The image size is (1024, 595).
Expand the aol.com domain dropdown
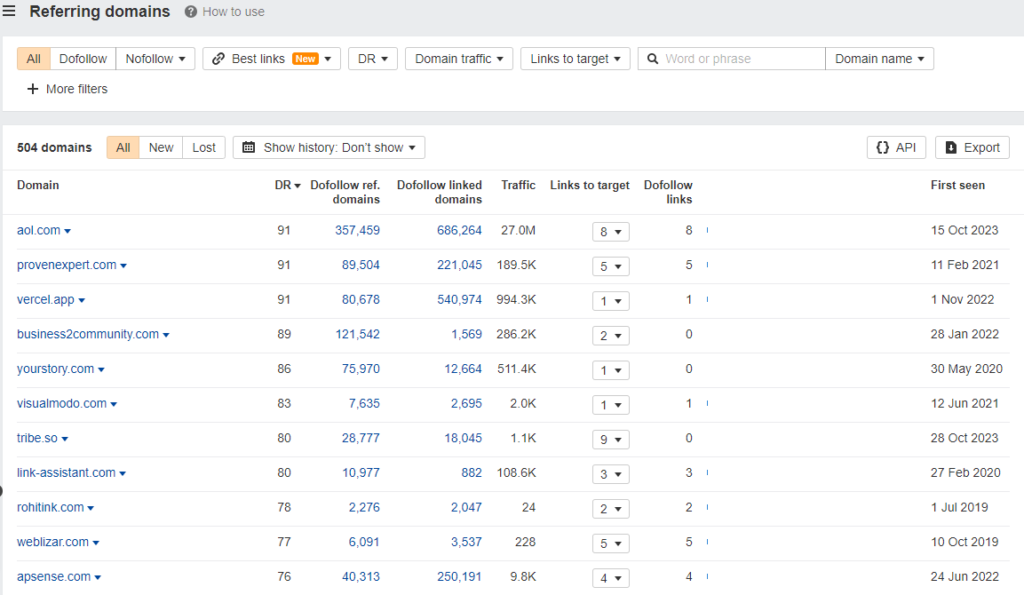(x=70, y=230)
